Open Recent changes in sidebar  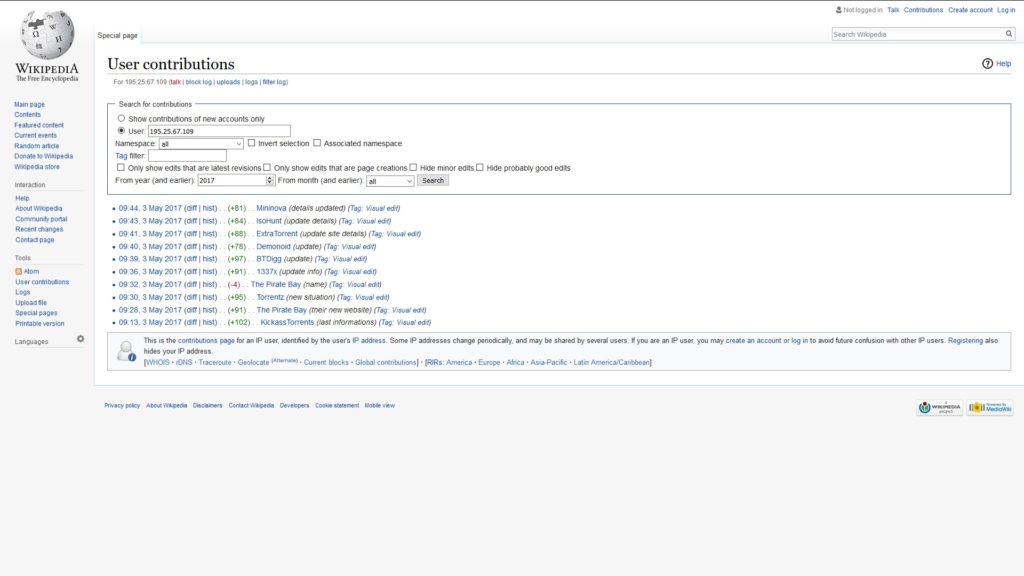click(39, 230)
